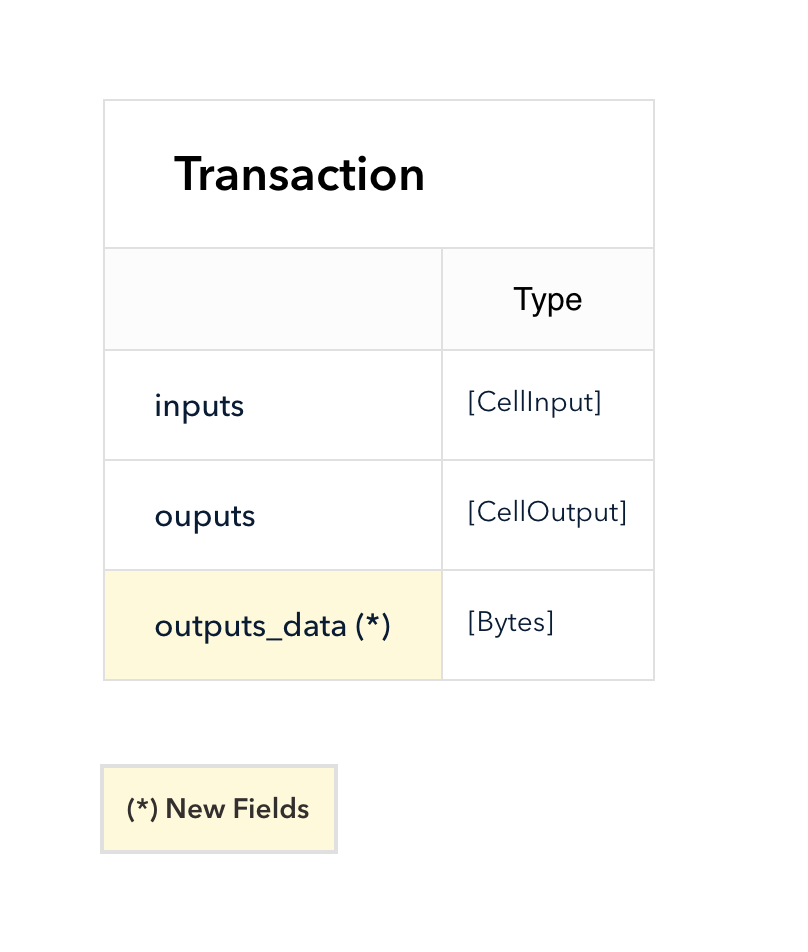This screenshot has height=952, width=808.
Task: Click the "(*)" symbol in the legend
Action: (142, 809)
